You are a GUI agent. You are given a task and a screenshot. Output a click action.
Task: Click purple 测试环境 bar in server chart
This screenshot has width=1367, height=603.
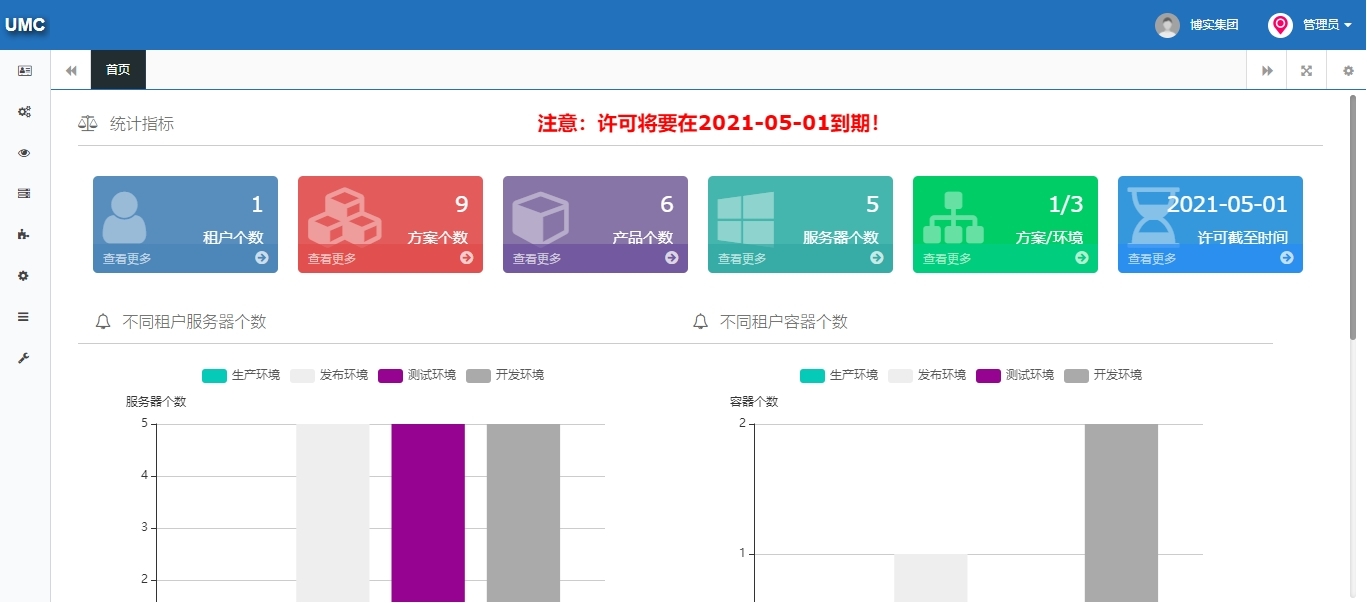[428, 513]
